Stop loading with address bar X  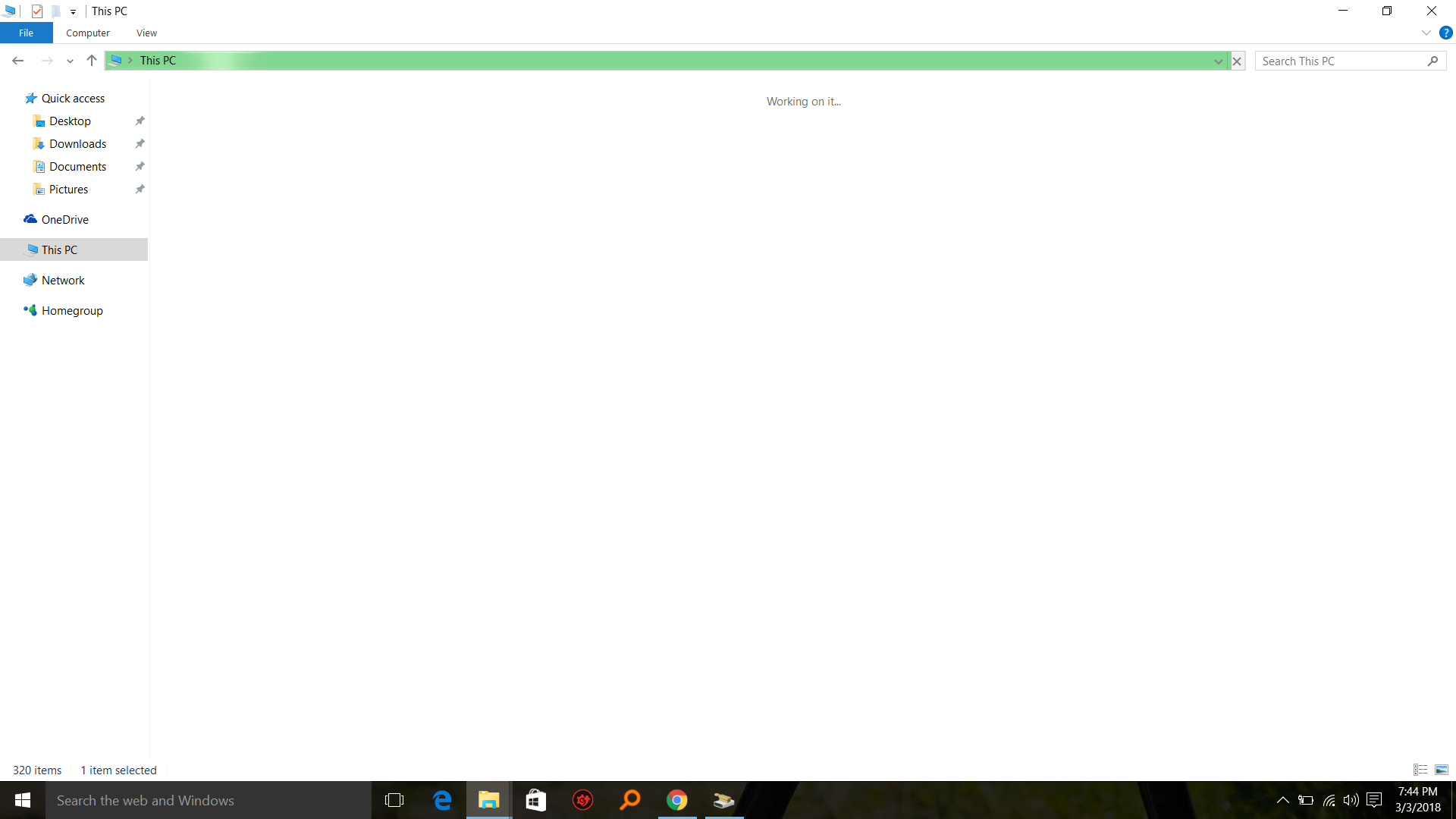1237,61
